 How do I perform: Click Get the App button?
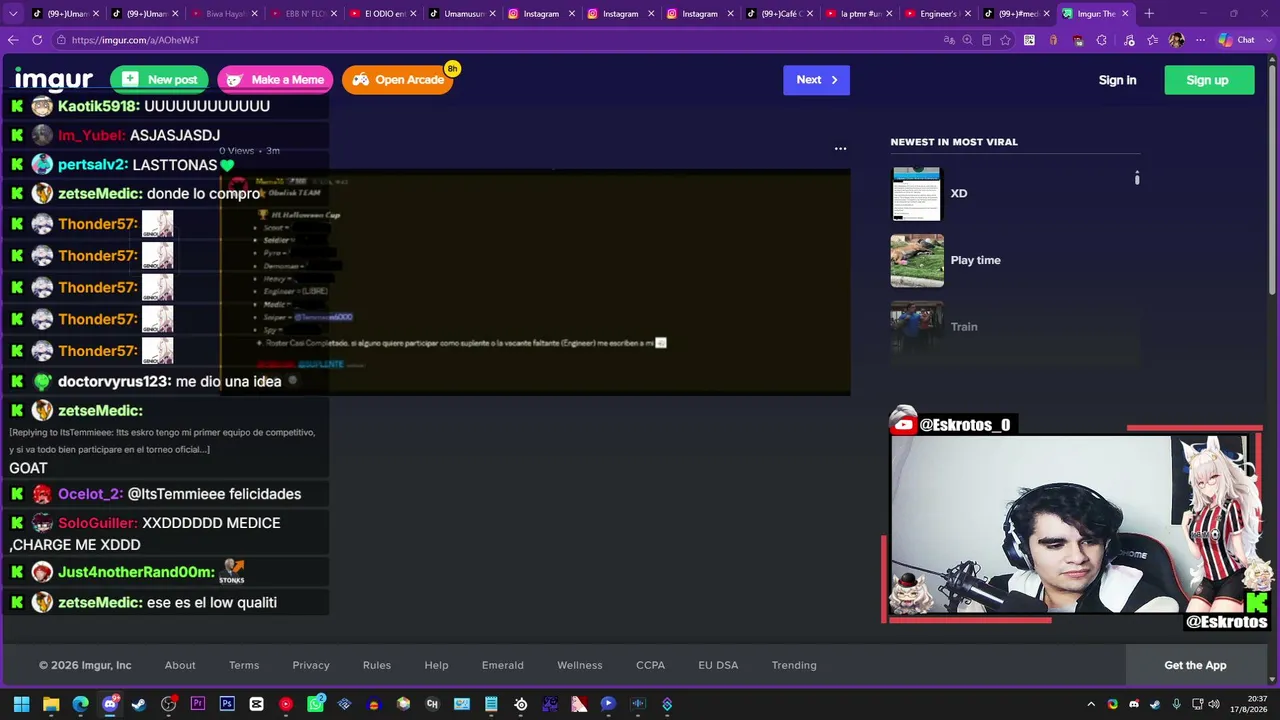pyautogui.click(x=1195, y=665)
